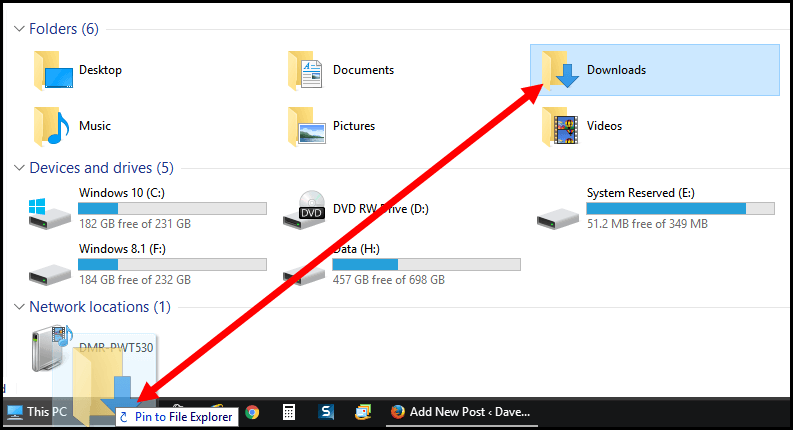The image size is (793, 430).
Task: Collapse the Network locations (1) chevron
Action: (19, 307)
